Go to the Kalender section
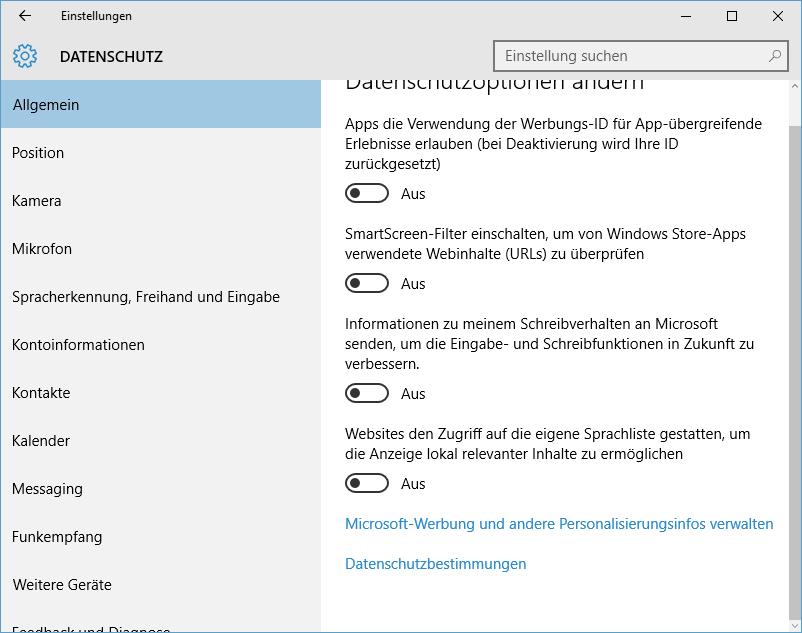The width and height of the screenshot is (802, 633). click(161, 441)
